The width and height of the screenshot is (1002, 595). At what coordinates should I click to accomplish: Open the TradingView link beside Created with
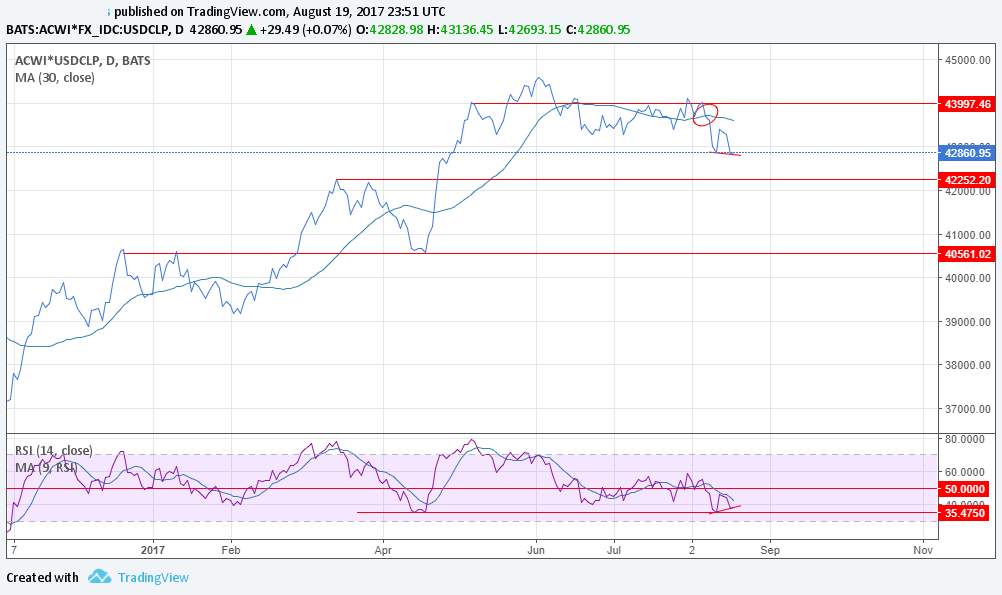coord(153,577)
